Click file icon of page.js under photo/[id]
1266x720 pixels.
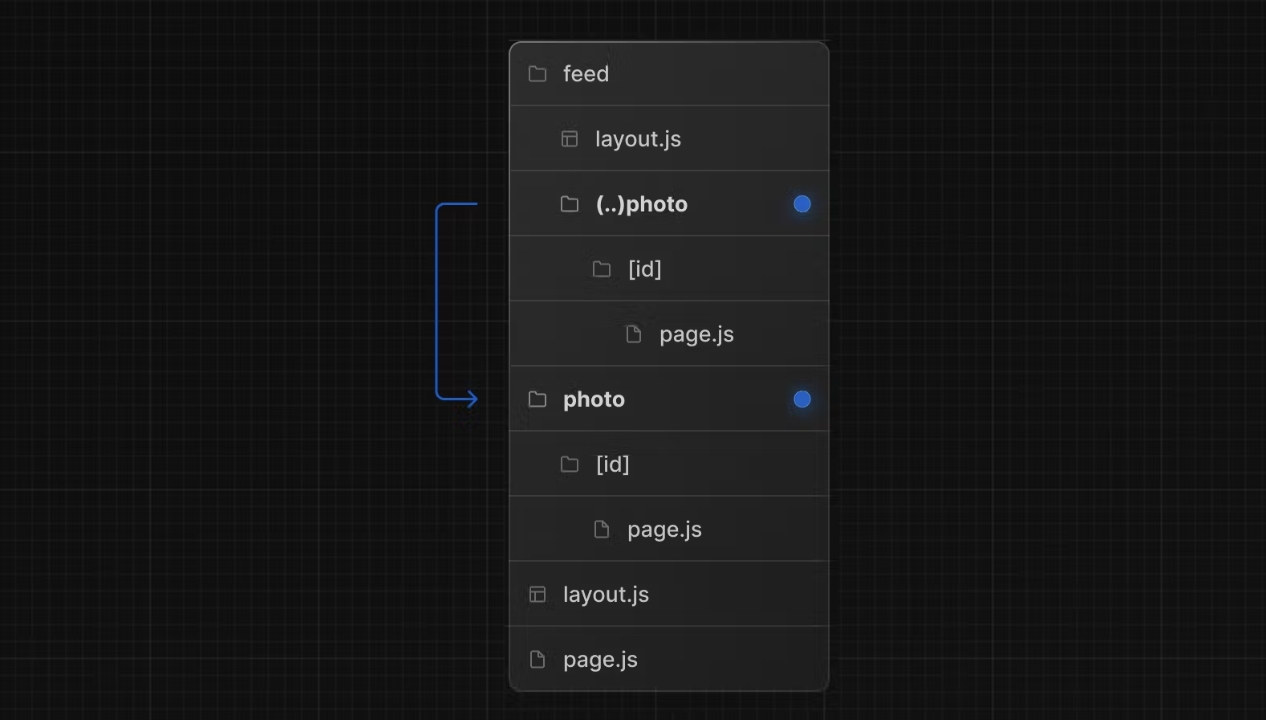pos(601,529)
